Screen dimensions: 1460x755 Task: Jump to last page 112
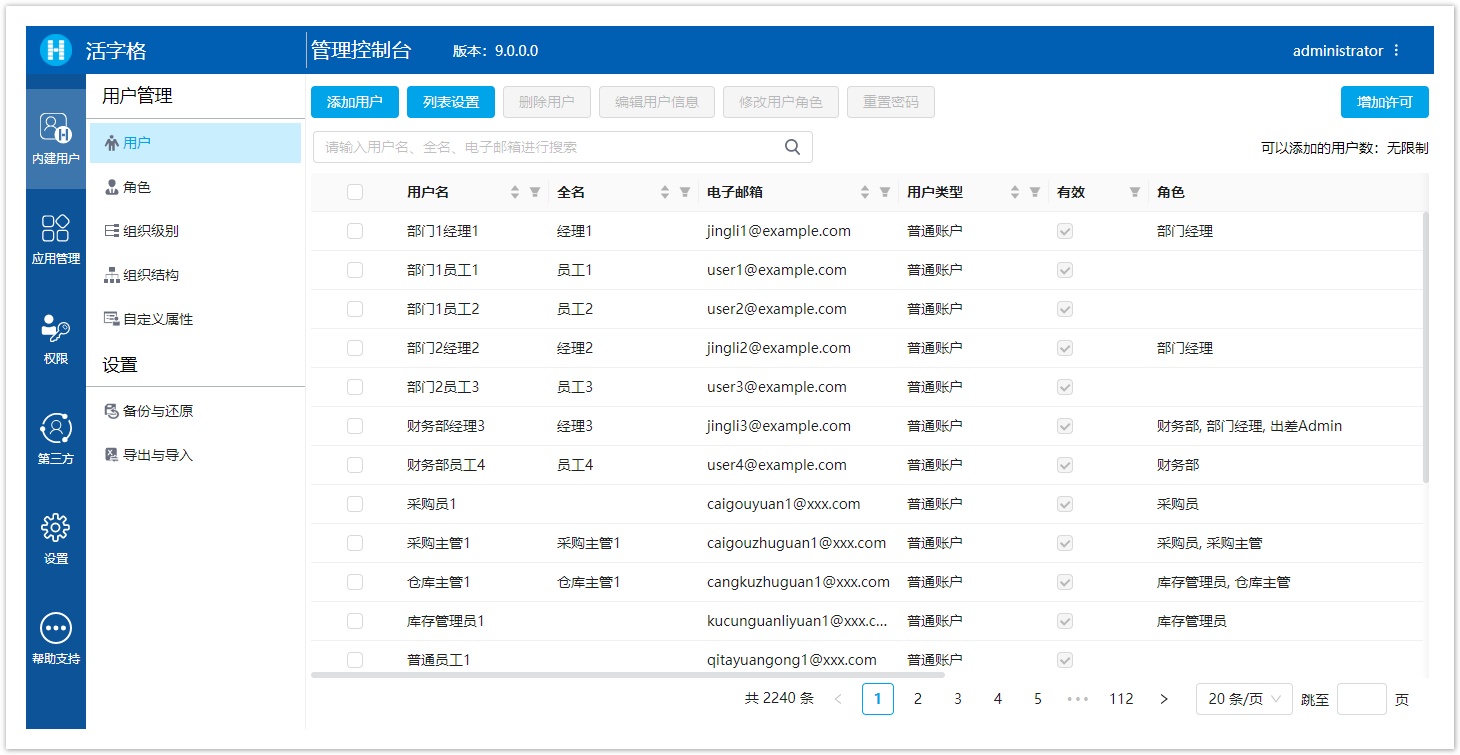[1121, 699]
